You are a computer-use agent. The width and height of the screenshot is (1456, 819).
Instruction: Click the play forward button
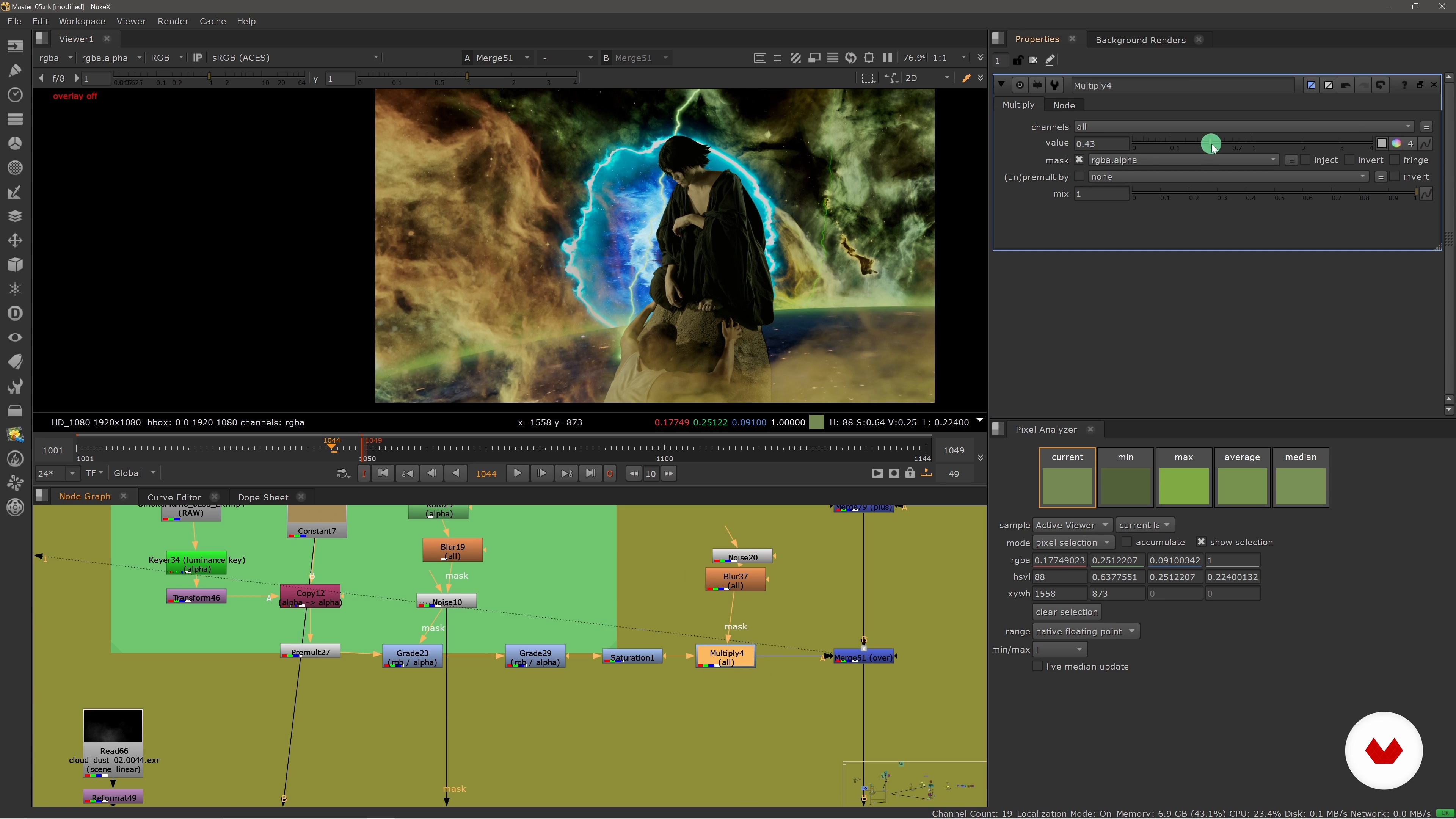(517, 473)
